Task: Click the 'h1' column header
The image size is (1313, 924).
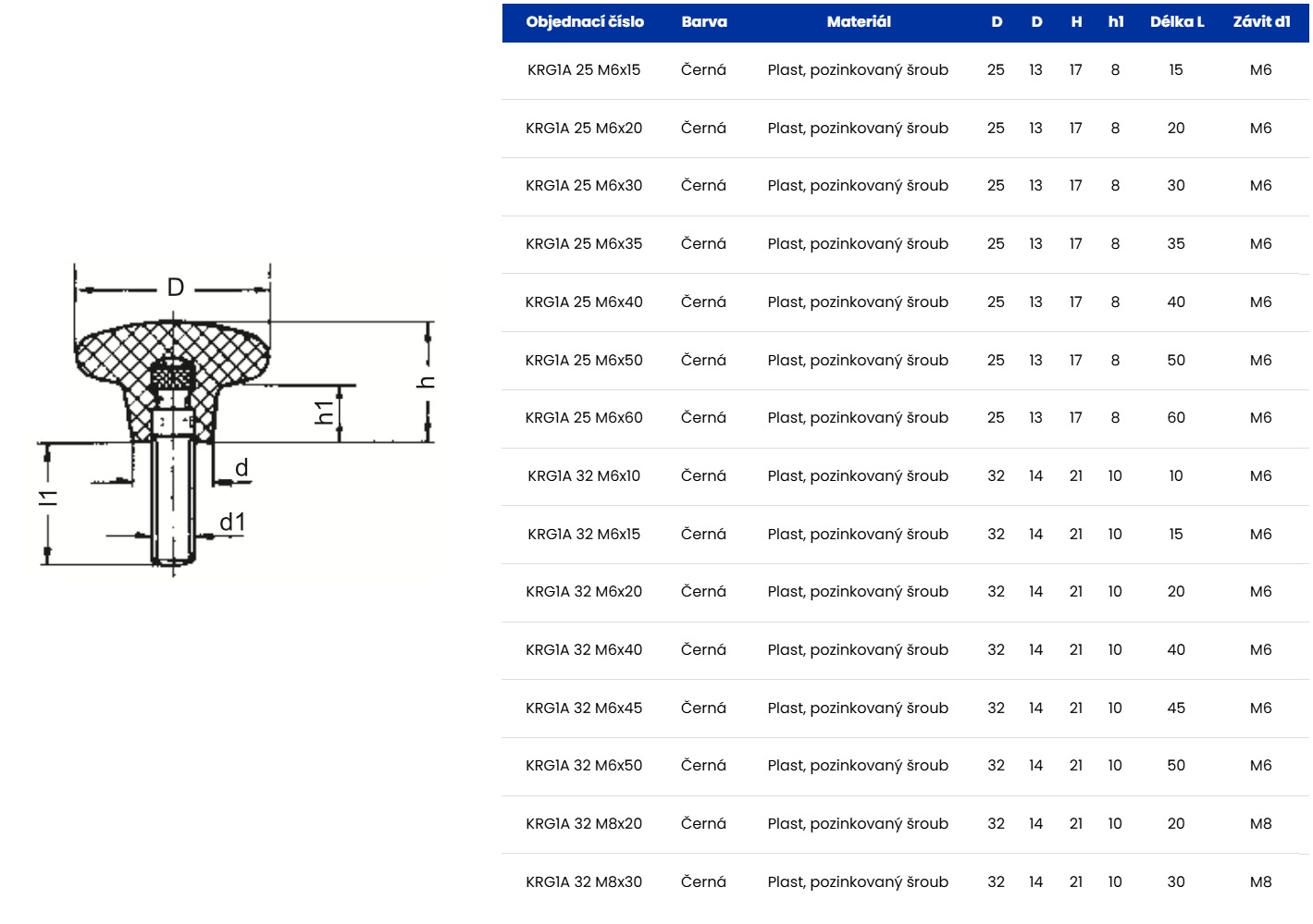Action: coord(1115,22)
